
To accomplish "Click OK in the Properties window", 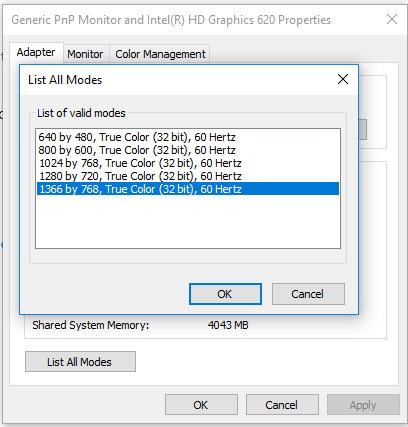I will click(x=201, y=405).
